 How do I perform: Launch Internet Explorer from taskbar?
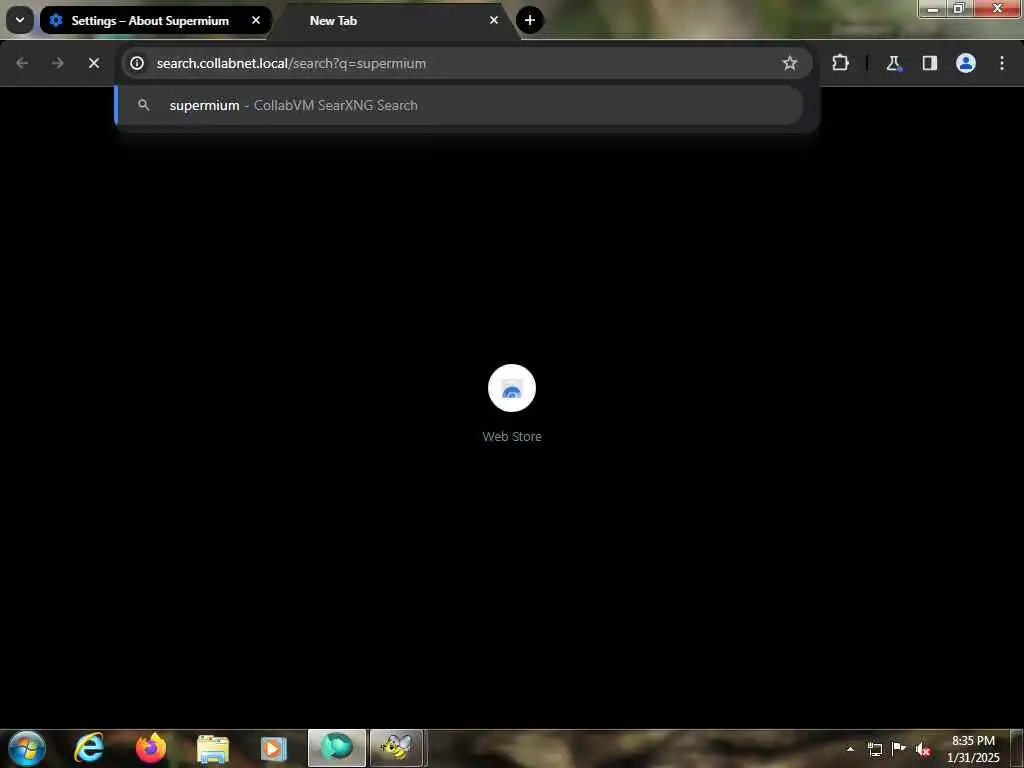click(89, 748)
